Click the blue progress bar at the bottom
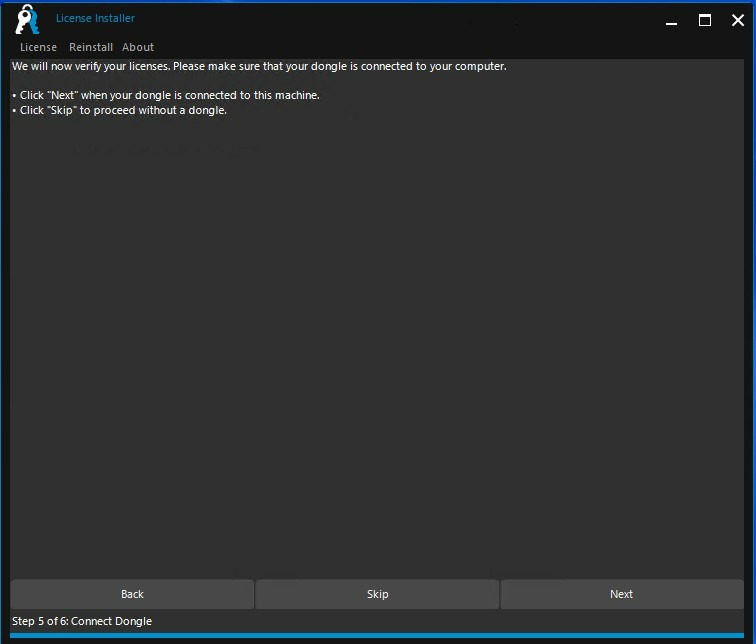This screenshot has height=644, width=756. click(x=378, y=636)
